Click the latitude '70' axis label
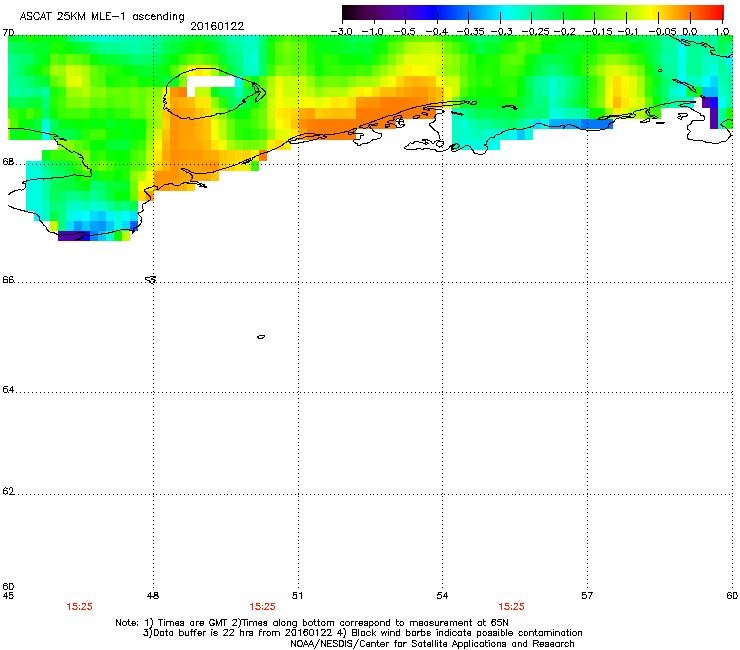This screenshot has height=650, width=740. point(8,33)
